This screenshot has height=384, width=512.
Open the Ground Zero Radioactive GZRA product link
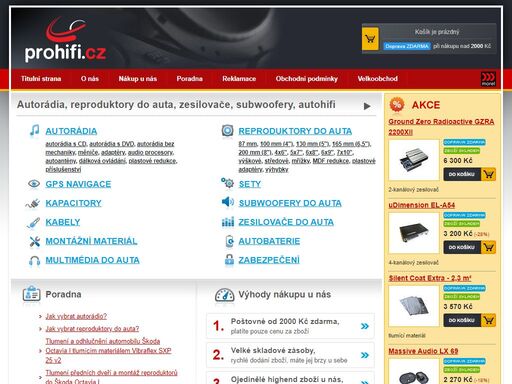441,127
